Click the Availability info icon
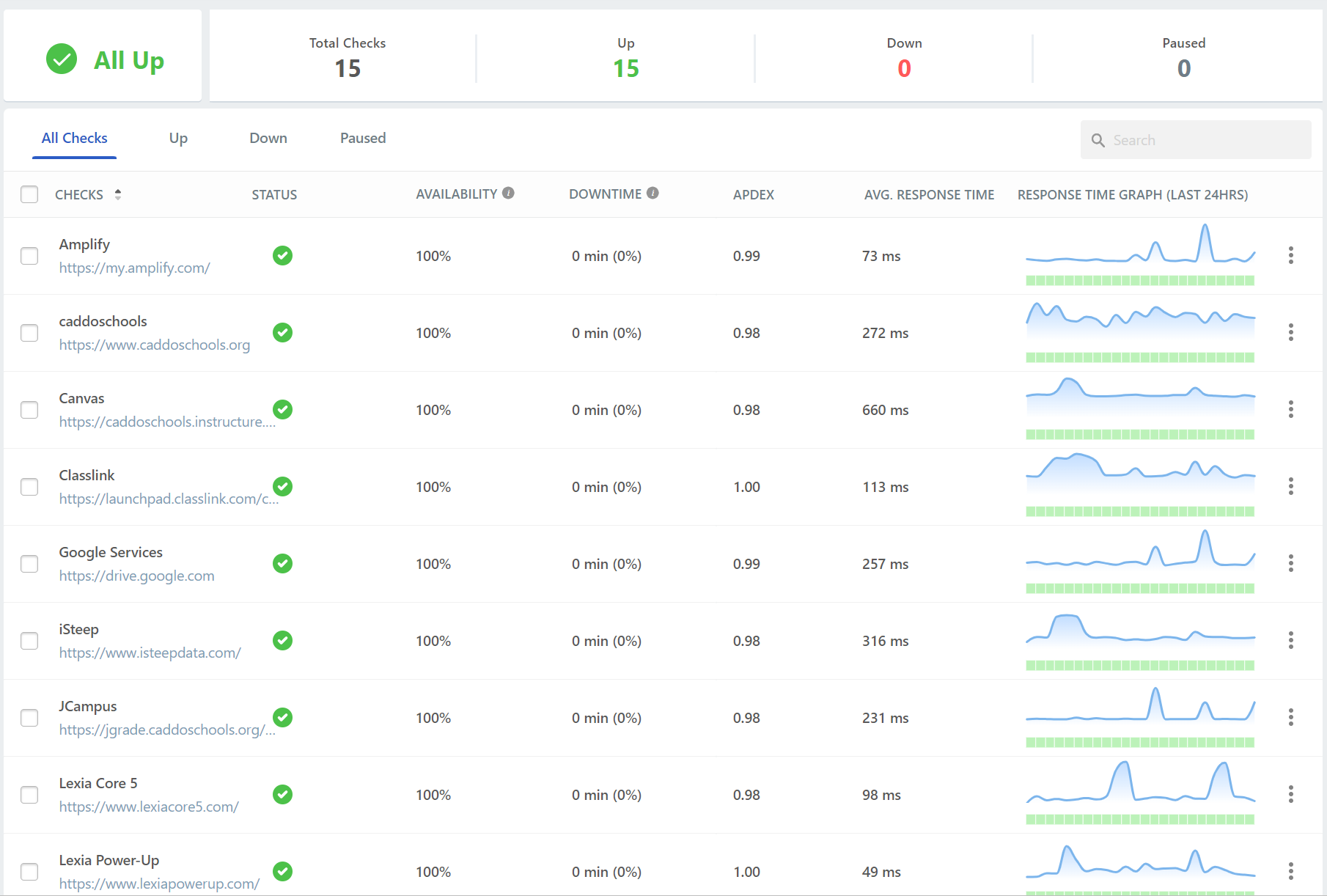 [x=508, y=193]
